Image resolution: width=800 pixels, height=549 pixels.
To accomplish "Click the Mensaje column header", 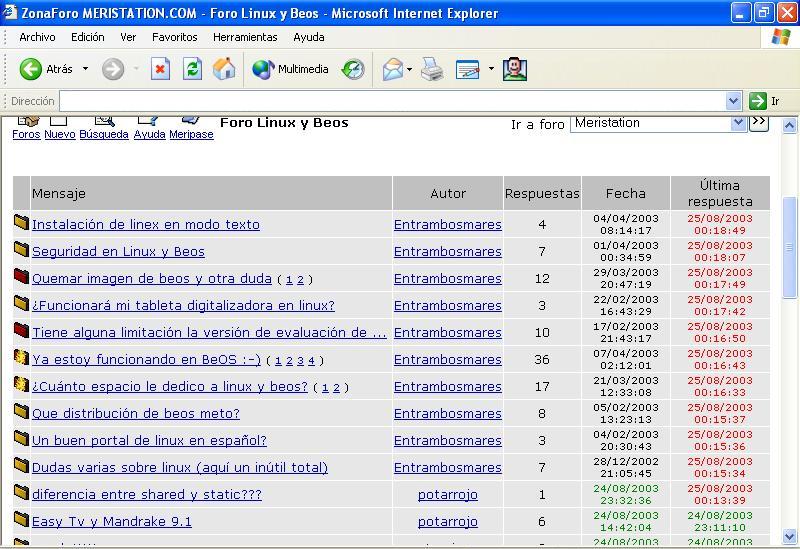I will (x=211, y=193).
